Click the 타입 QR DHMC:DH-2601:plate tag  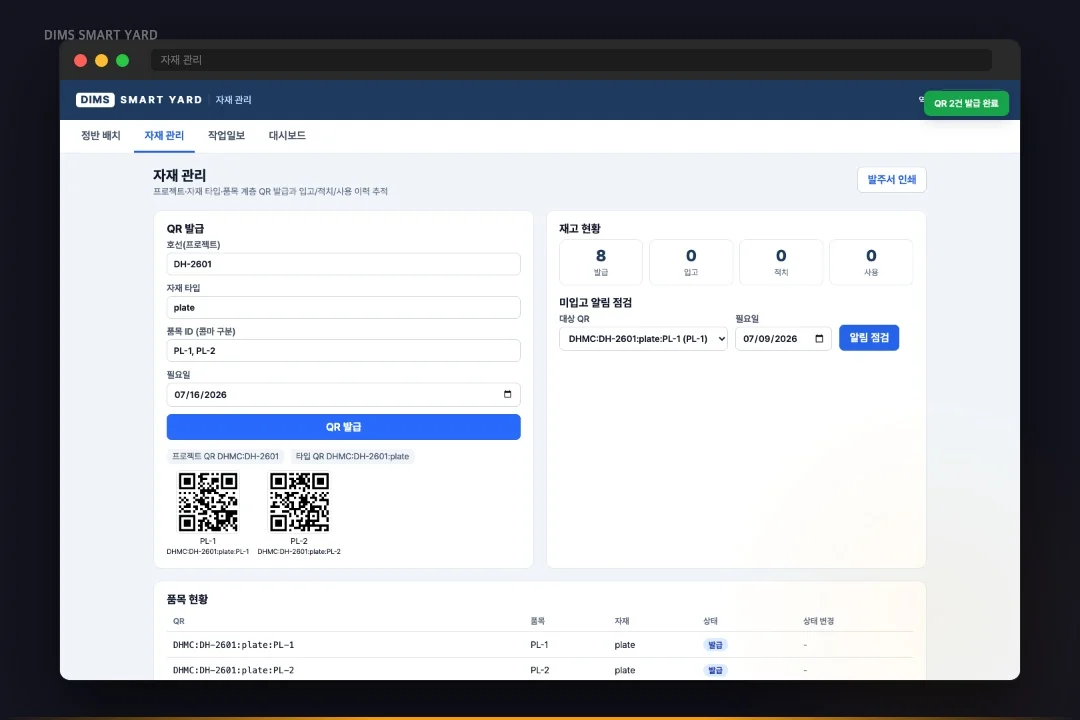[352, 456]
